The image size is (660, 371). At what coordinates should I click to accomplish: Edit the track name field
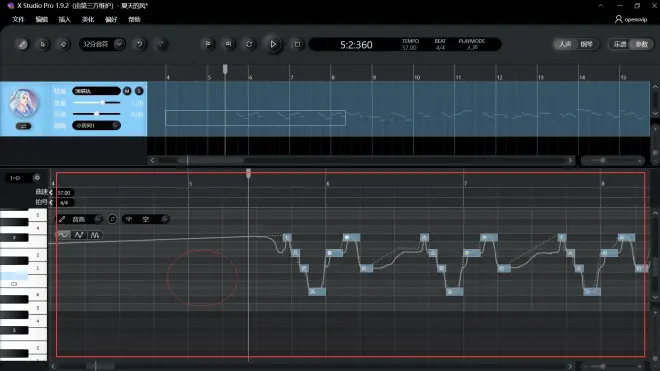pyautogui.click(x=96, y=91)
